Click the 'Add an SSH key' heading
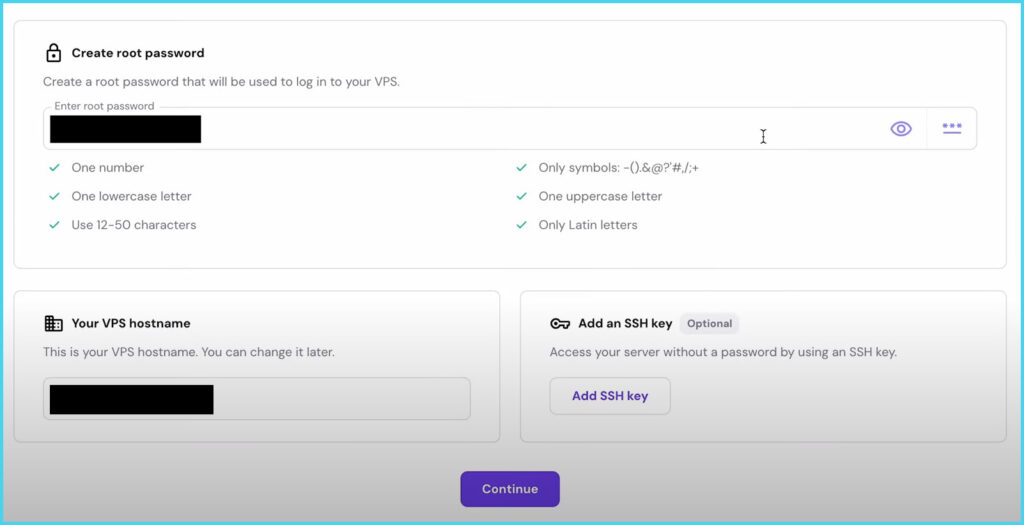This screenshot has height=525, width=1024. click(x=625, y=323)
